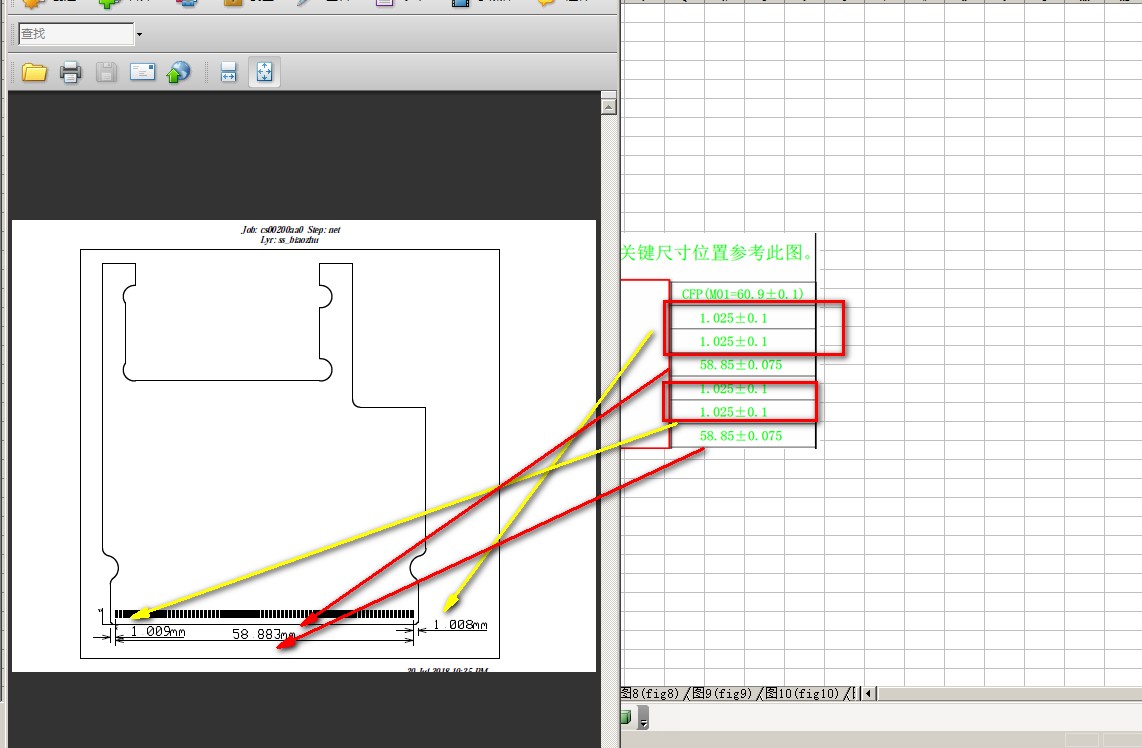The height and width of the screenshot is (748, 1142).
Task: Click the Job: cs00200aa0 Step: net header text
Action: point(291,229)
